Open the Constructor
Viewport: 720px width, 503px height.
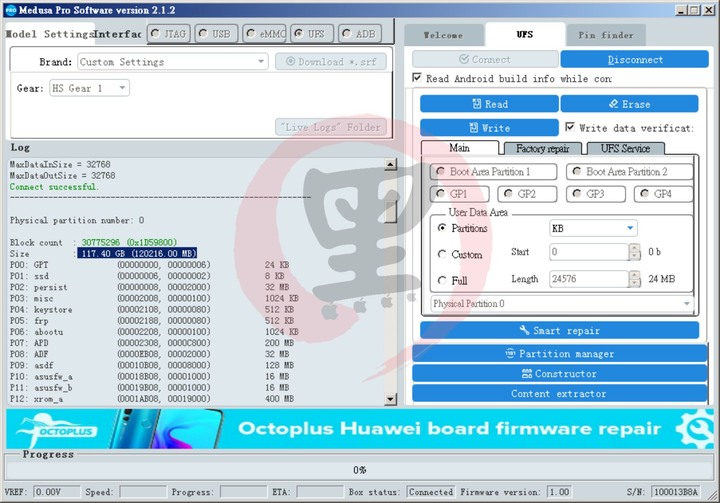[x=560, y=373]
